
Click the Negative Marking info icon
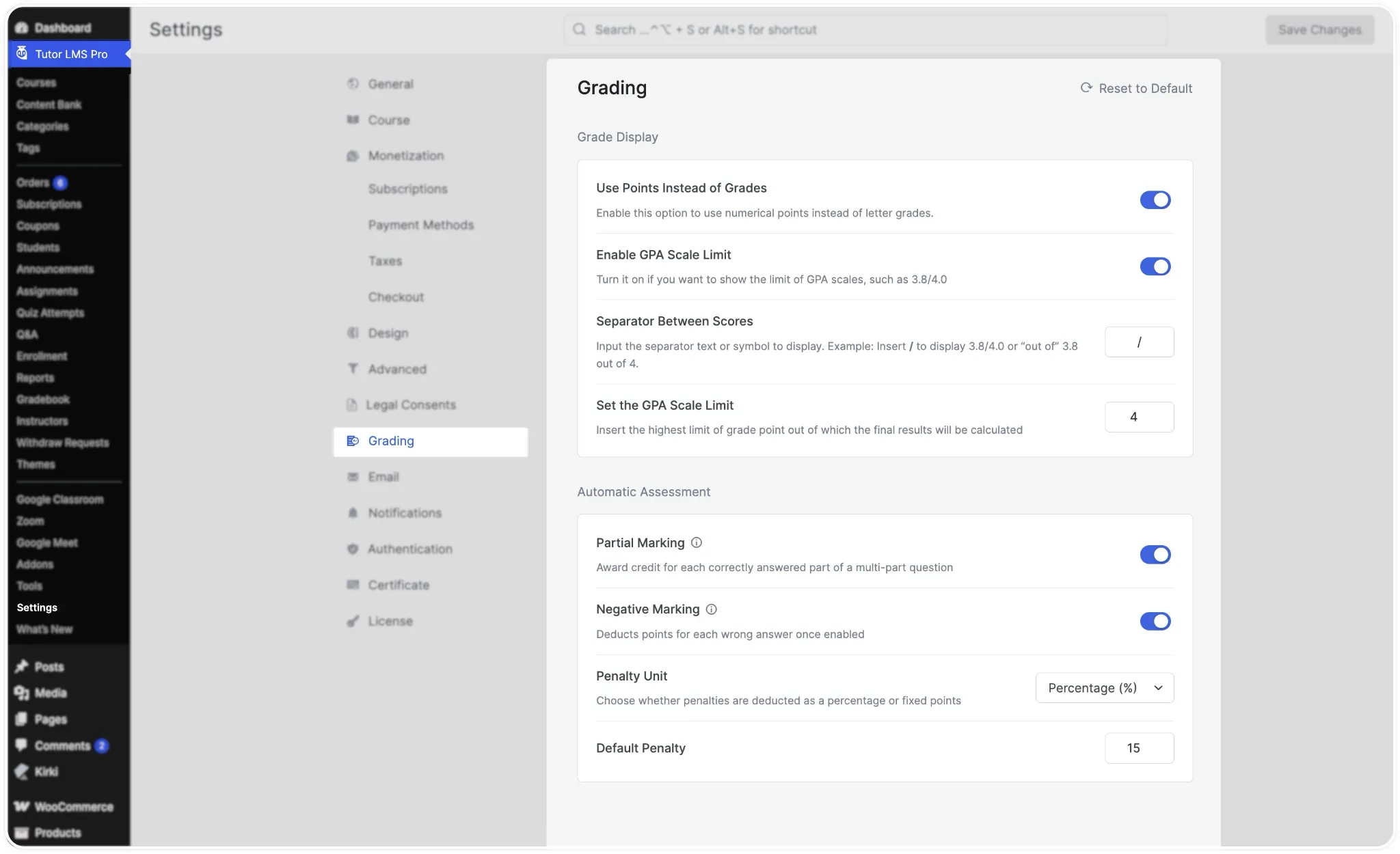712,609
